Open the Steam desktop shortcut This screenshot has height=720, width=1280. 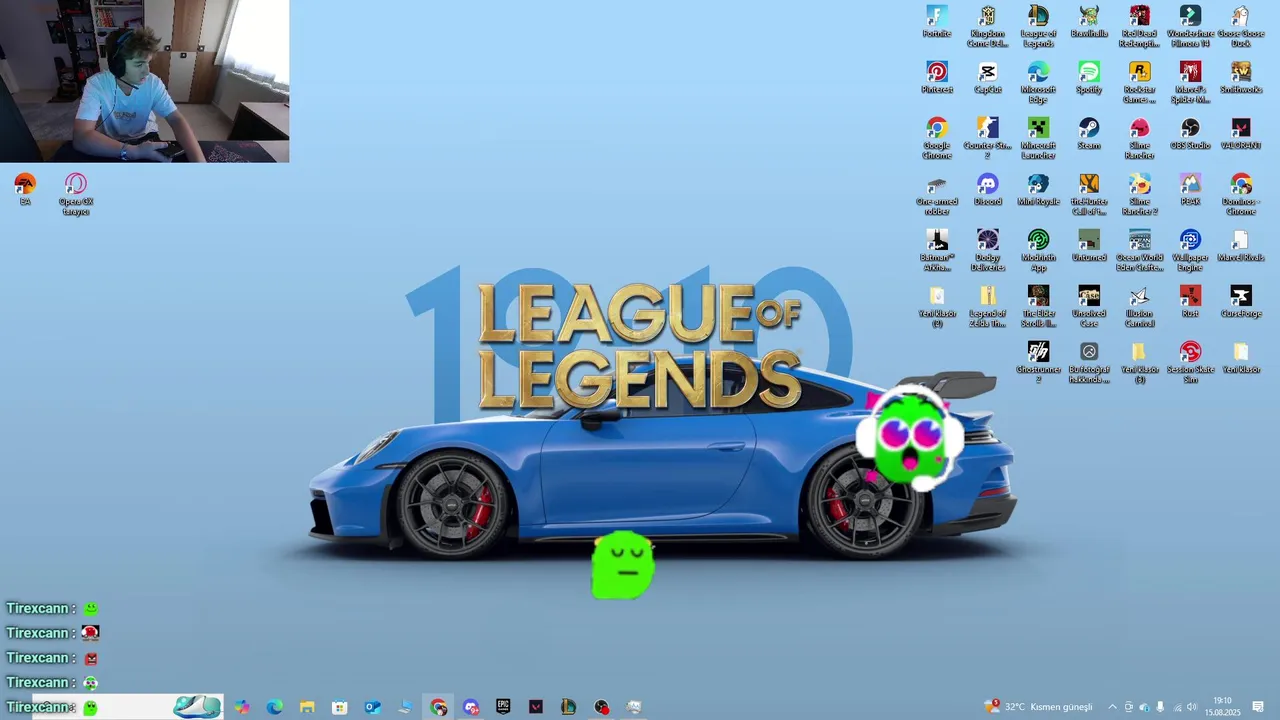coord(1089,134)
